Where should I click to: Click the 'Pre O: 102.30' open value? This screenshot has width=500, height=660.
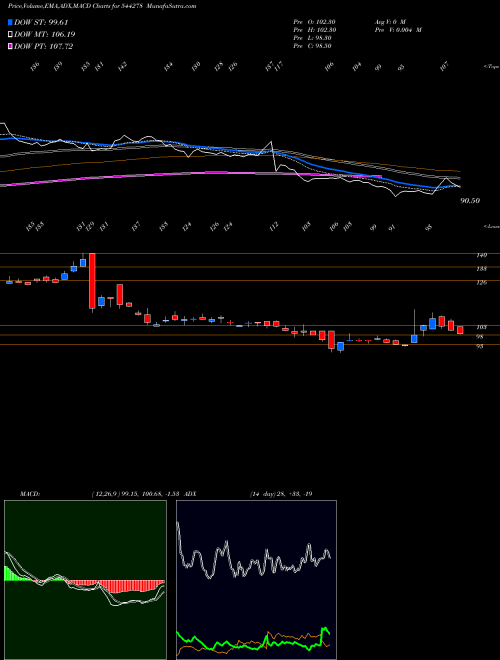click(x=314, y=22)
